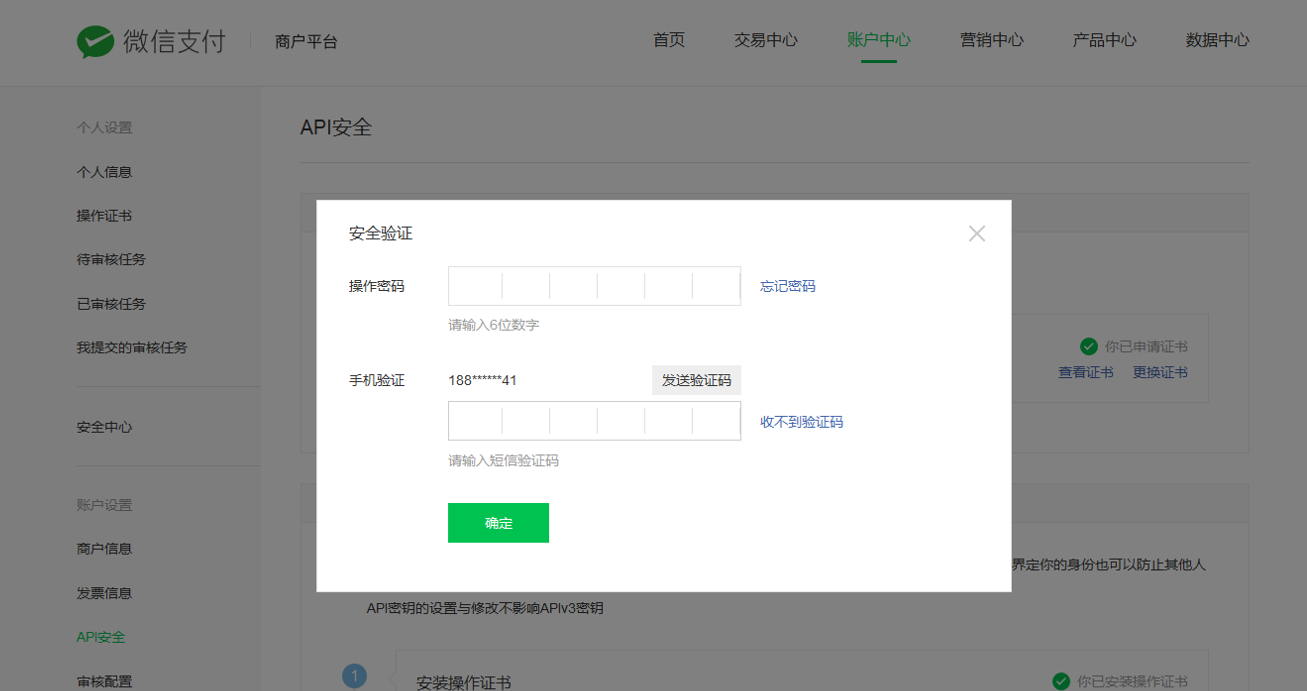Open 营销中心 navigation tab

992,40
